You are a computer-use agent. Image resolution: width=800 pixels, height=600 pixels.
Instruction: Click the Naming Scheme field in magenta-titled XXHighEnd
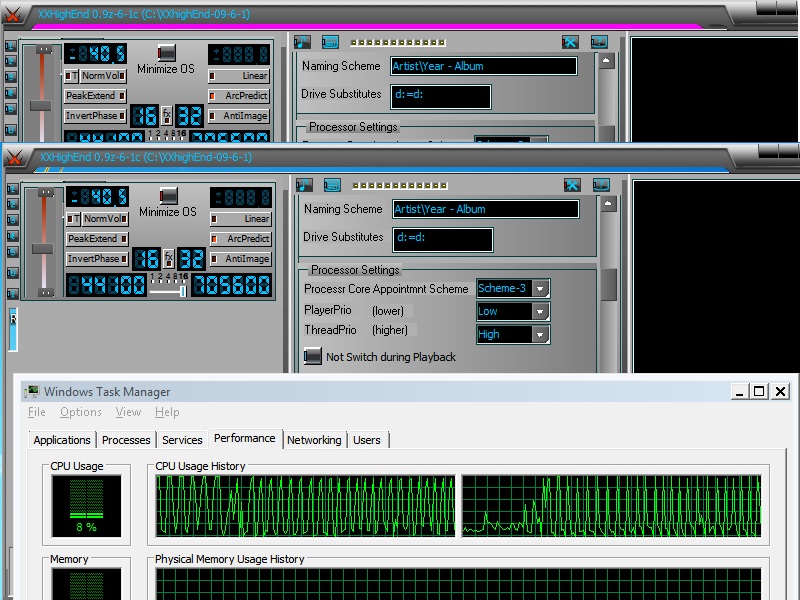pos(484,66)
